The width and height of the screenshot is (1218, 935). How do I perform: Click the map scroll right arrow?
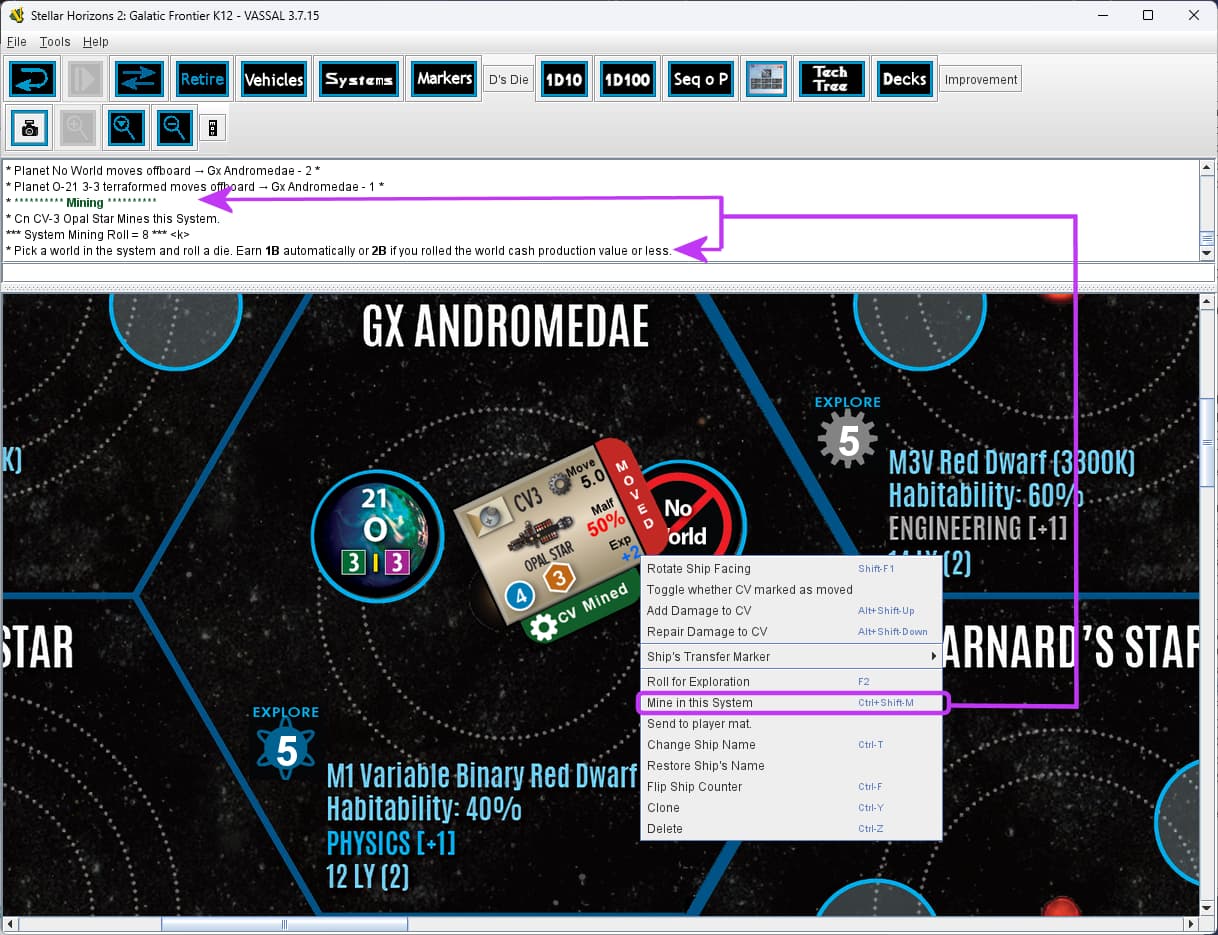(x=1190, y=924)
